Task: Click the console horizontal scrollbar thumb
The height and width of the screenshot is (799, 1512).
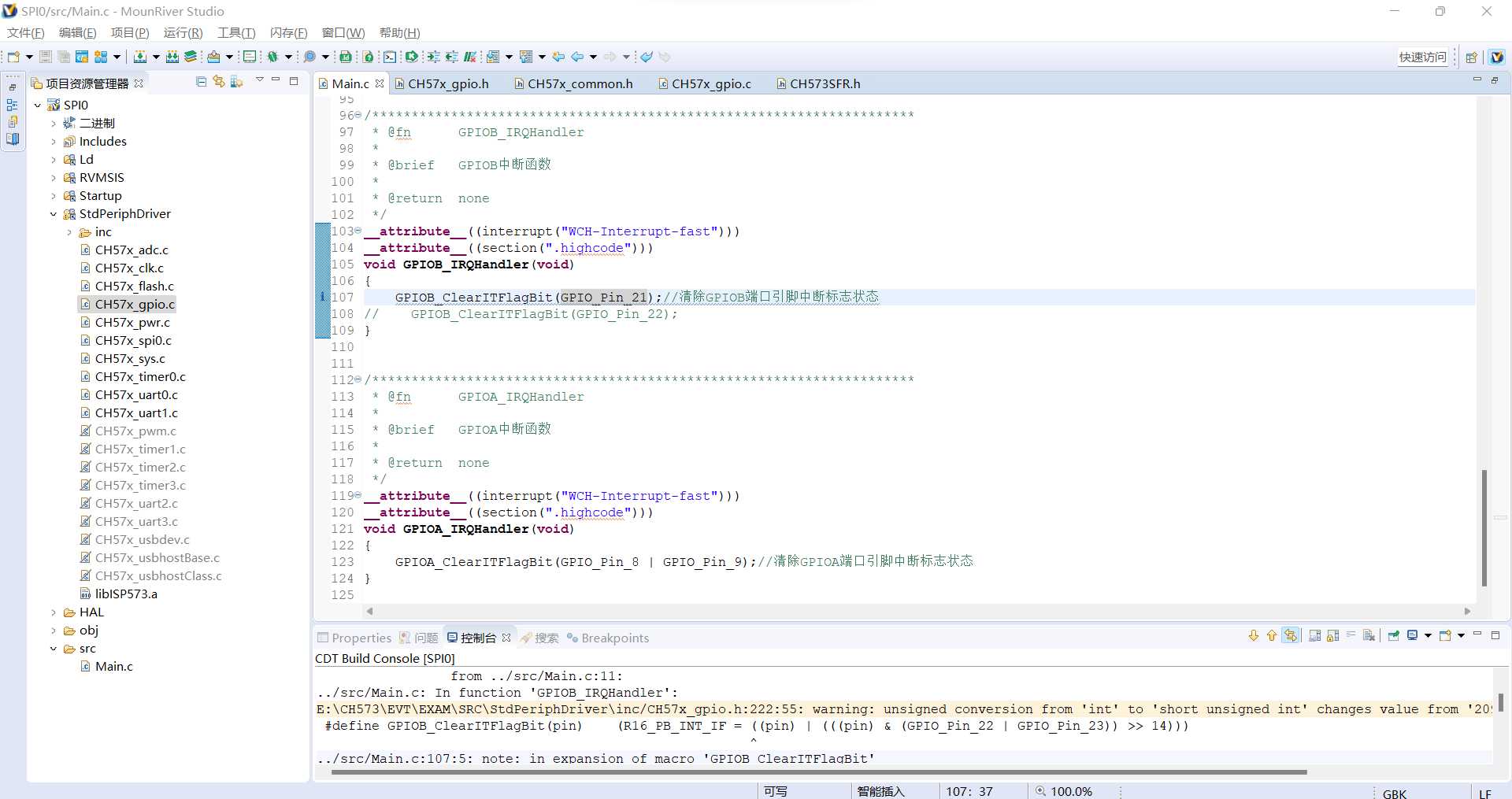Action: (819, 772)
